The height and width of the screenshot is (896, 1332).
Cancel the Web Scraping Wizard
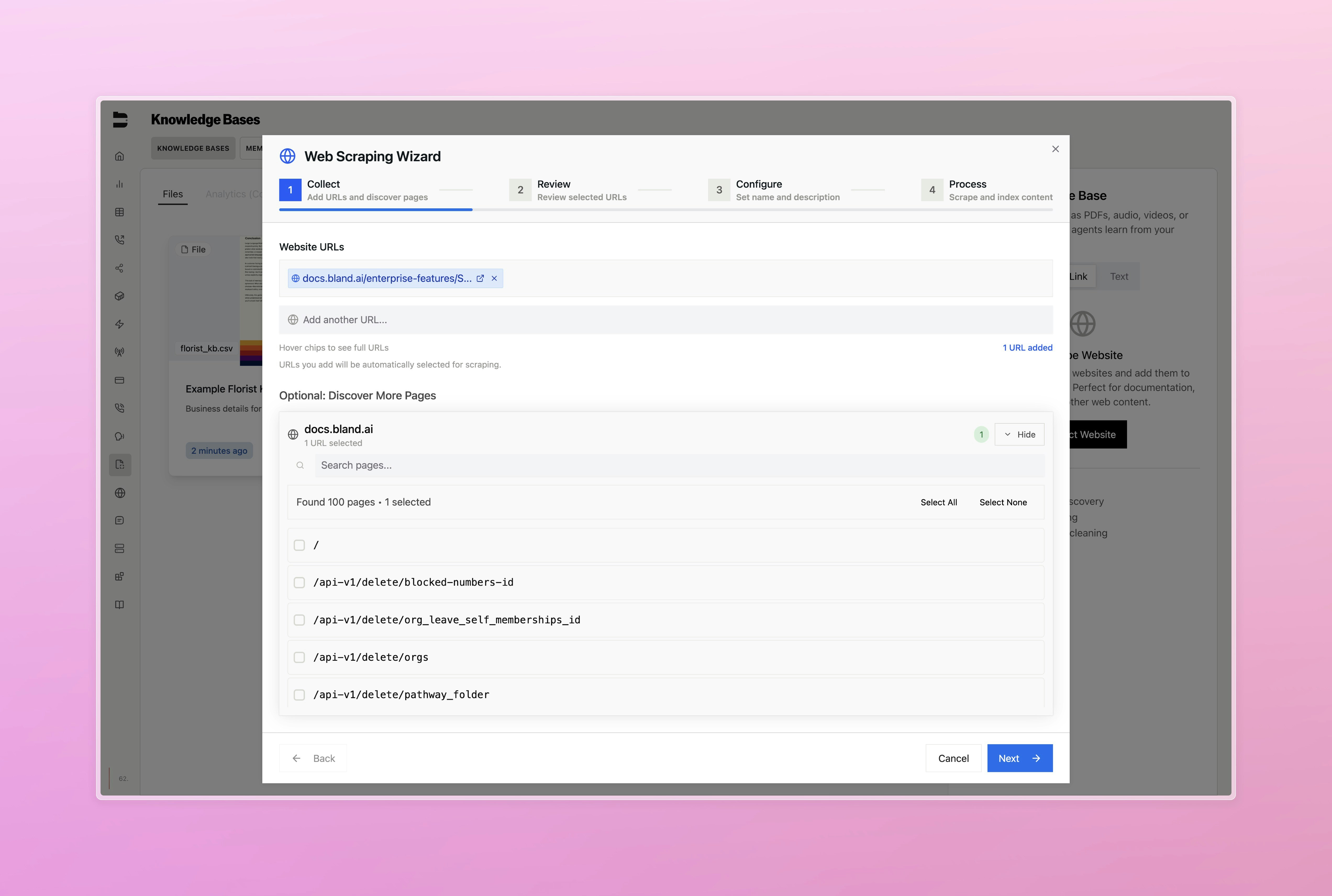coord(953,758)
